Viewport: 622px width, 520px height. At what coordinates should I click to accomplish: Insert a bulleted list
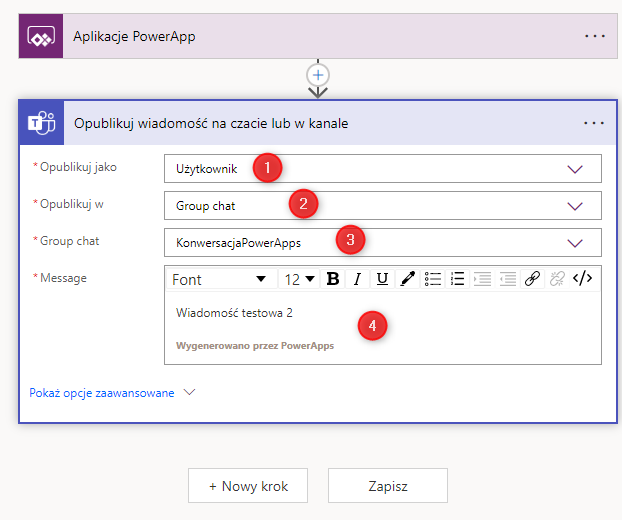click(x=433, y=279)
